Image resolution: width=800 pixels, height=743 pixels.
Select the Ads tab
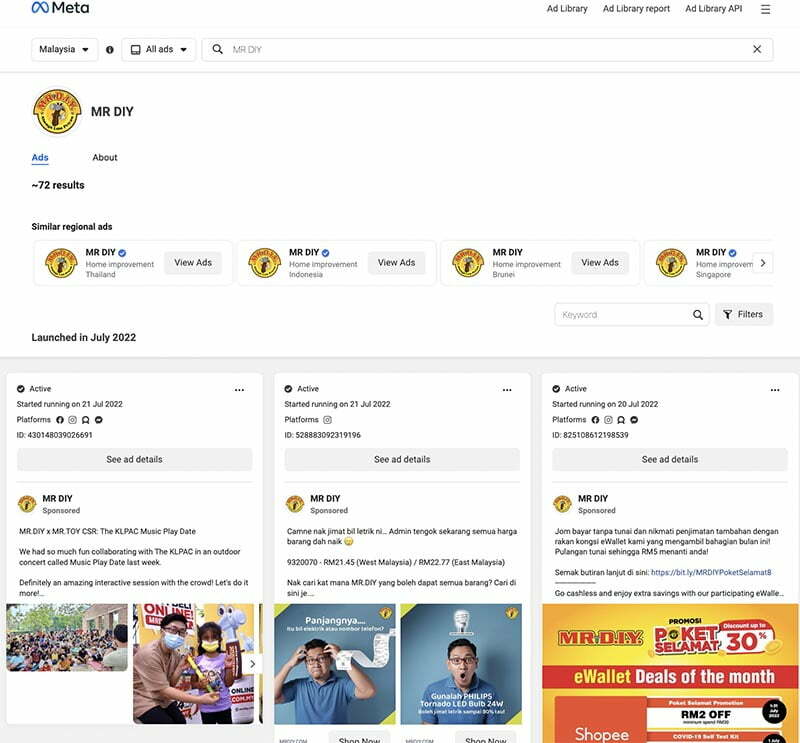[40, 158]
